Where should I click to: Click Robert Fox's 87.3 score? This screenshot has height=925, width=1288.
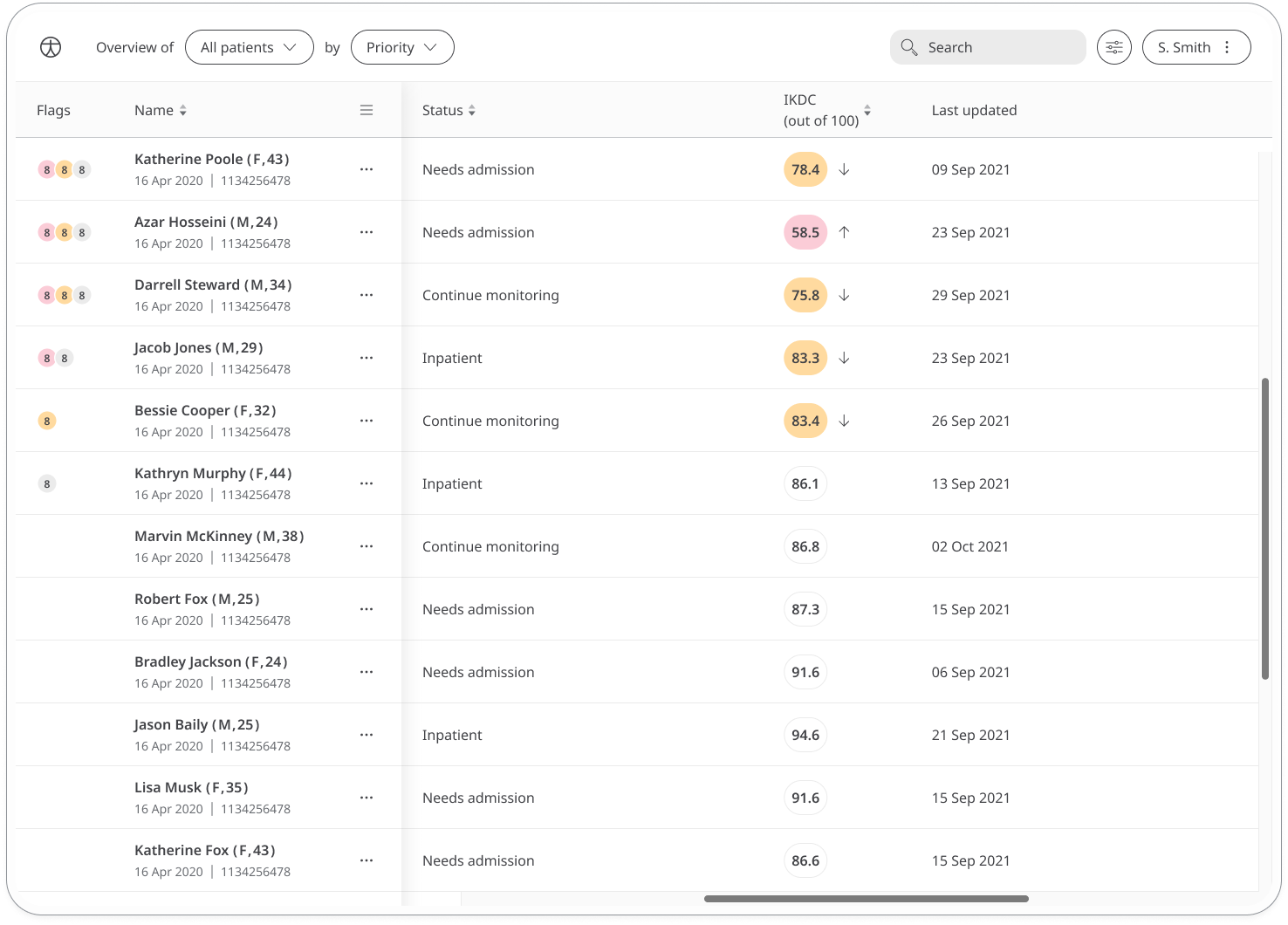pos(805,609)
